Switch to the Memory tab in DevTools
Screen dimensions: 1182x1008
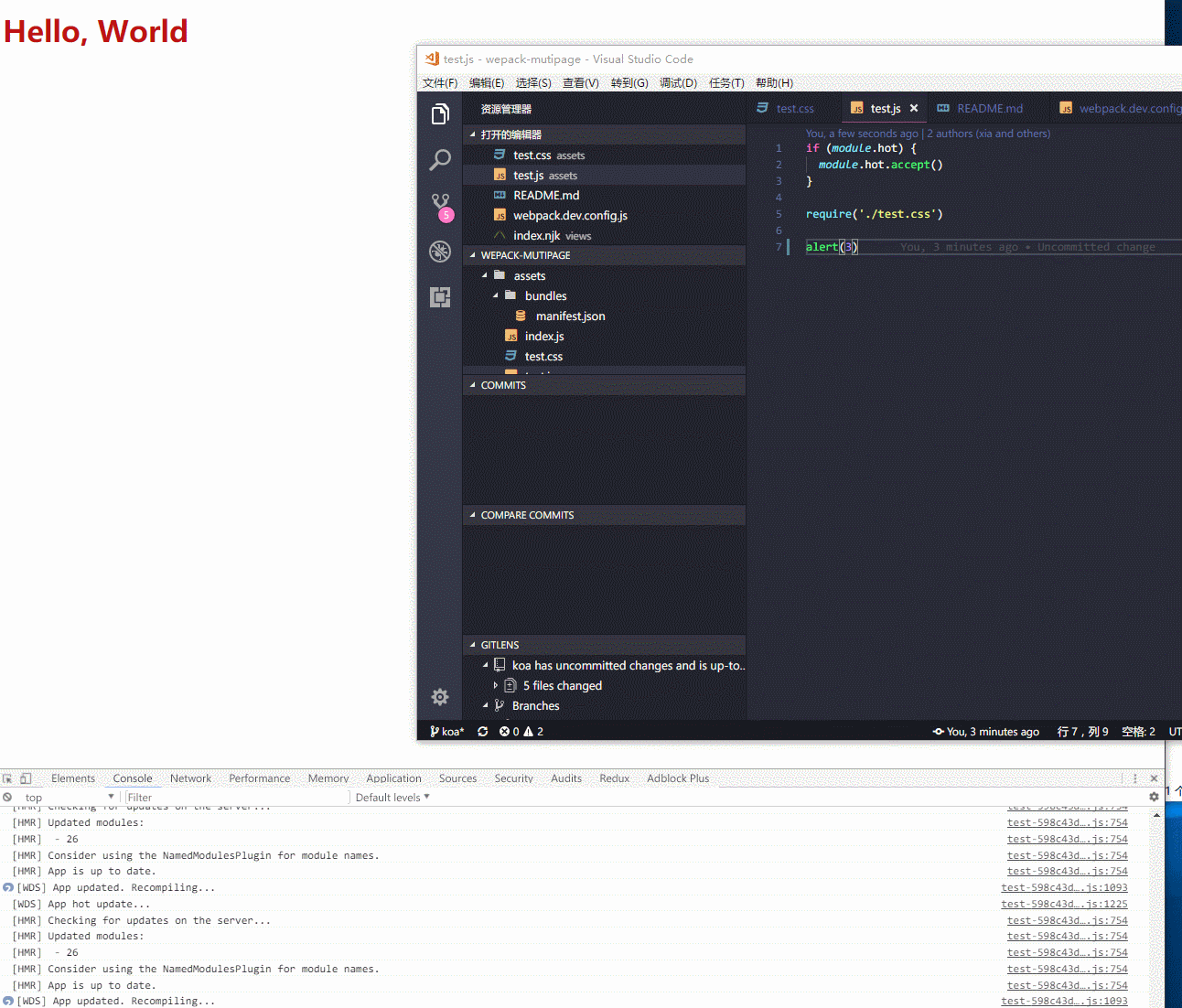[x=328, y=778]
